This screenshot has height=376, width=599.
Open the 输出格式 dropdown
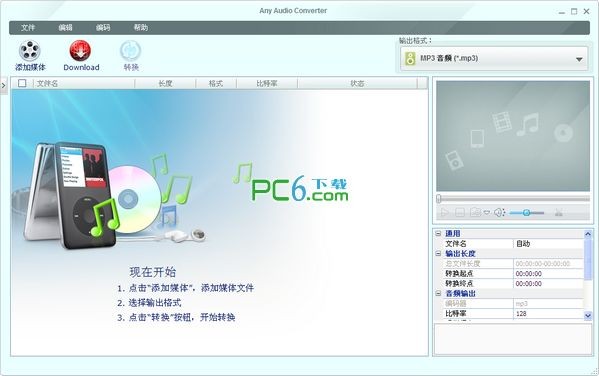494,59
